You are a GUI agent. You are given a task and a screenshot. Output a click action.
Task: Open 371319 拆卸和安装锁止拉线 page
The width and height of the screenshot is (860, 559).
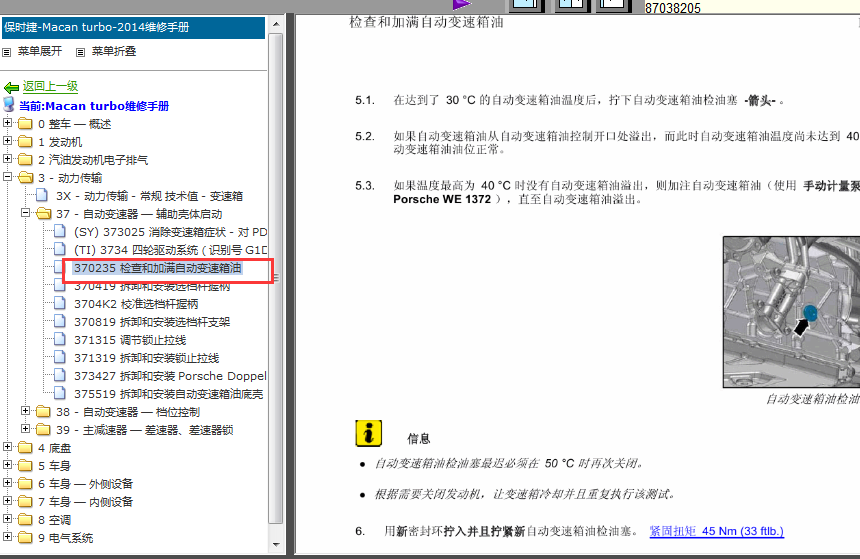(x=146, y=358)
